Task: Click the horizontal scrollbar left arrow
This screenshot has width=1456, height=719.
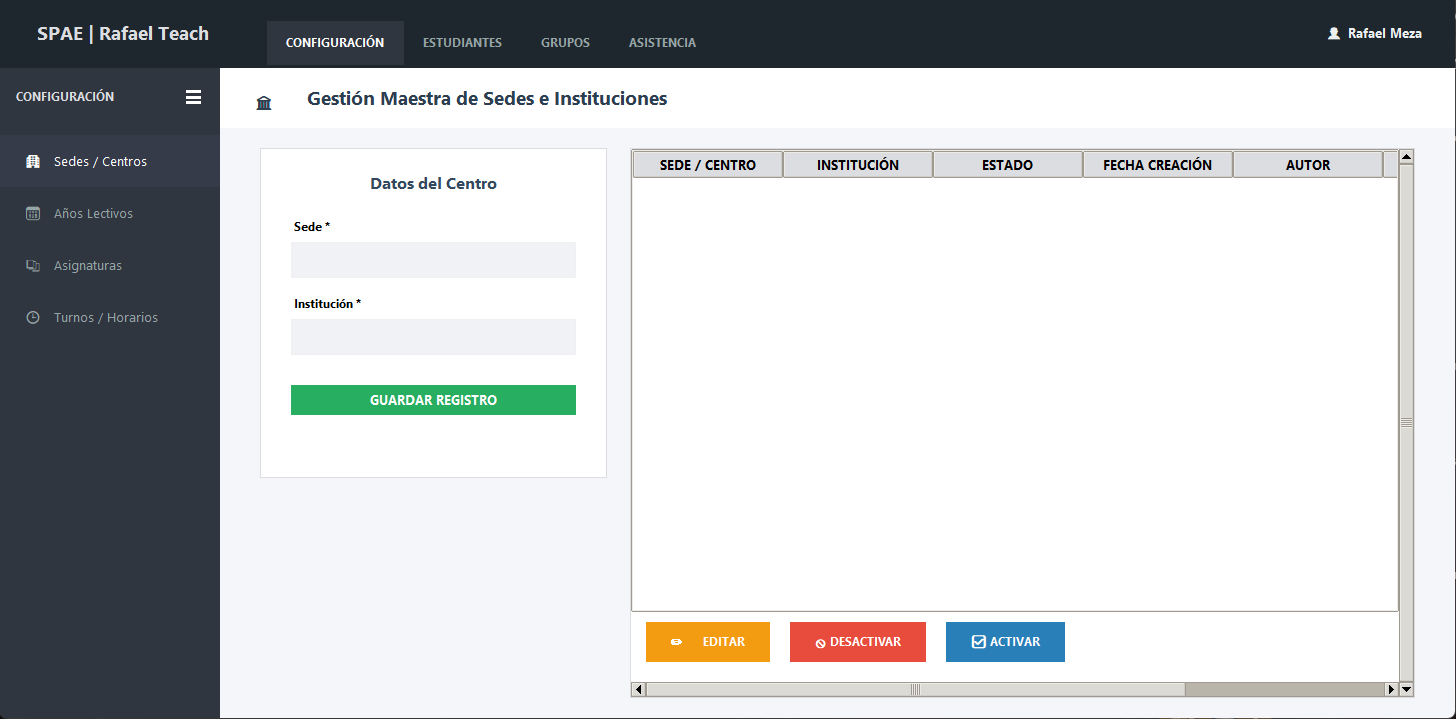Action: click(638, 689)
